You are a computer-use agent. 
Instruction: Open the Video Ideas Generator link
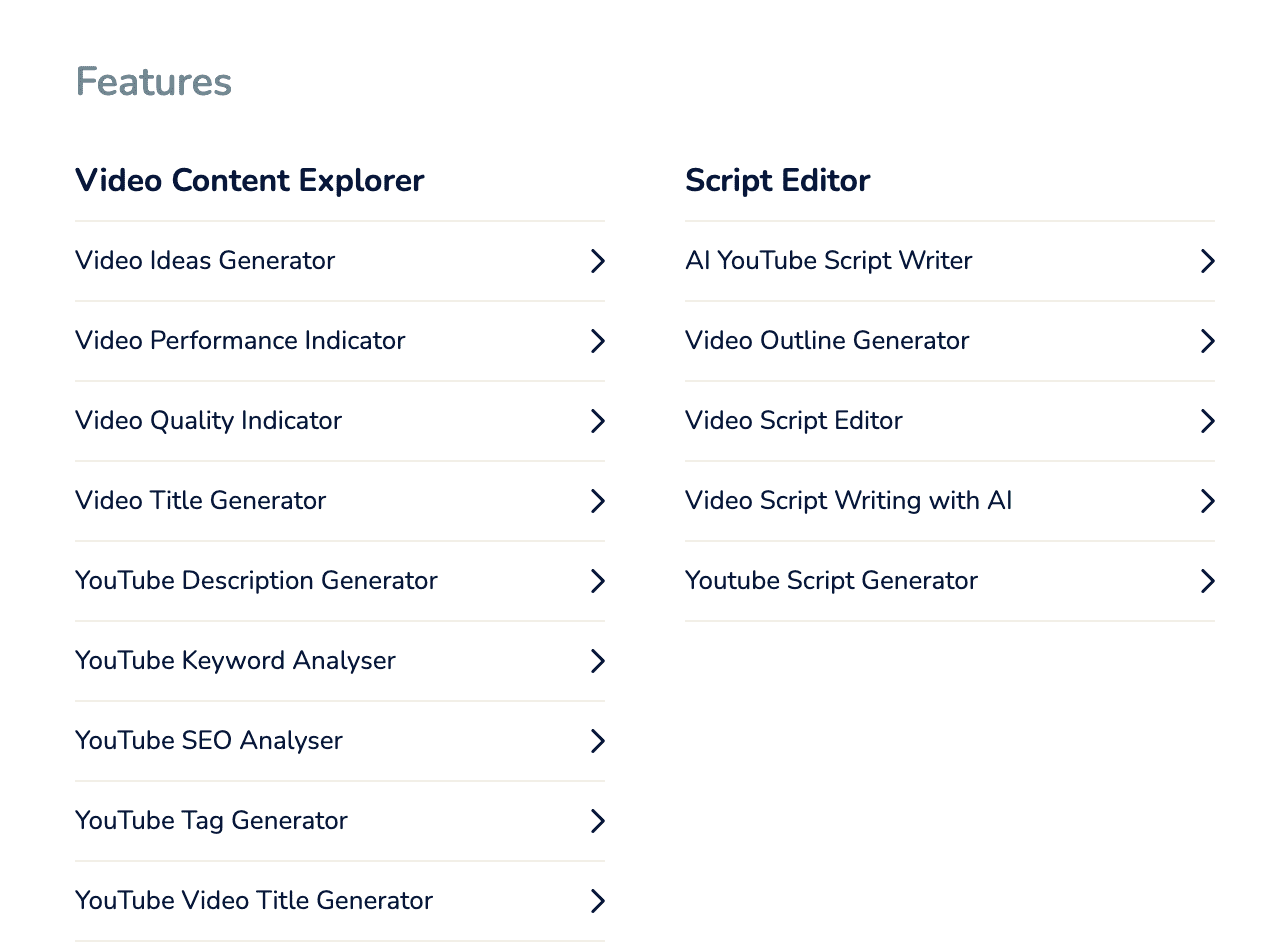tap(205, 261)
